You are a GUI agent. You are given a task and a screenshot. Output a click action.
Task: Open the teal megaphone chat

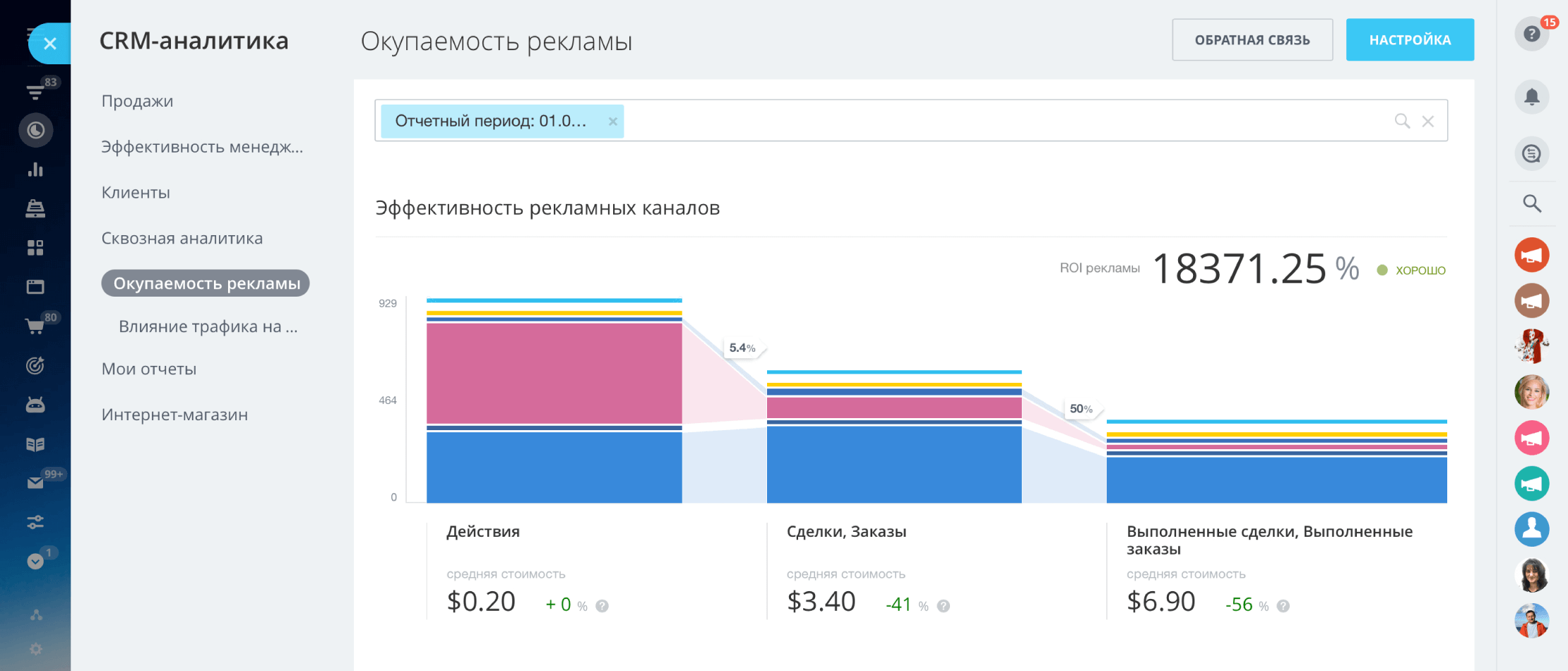1531,484
